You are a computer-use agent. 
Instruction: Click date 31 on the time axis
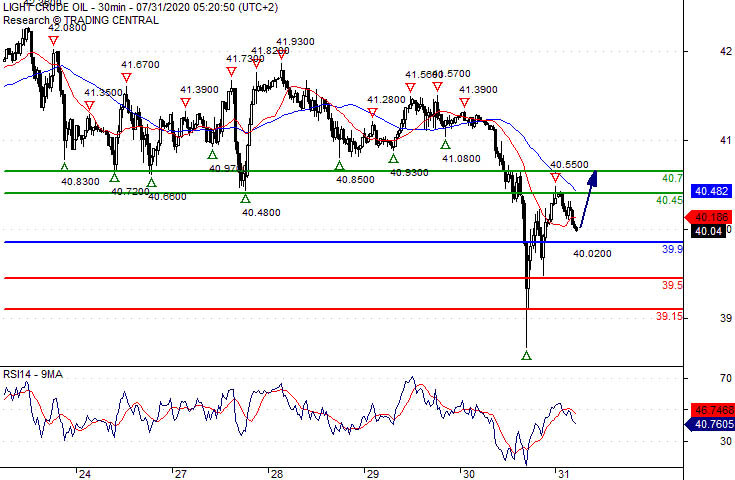click(564, 474)
